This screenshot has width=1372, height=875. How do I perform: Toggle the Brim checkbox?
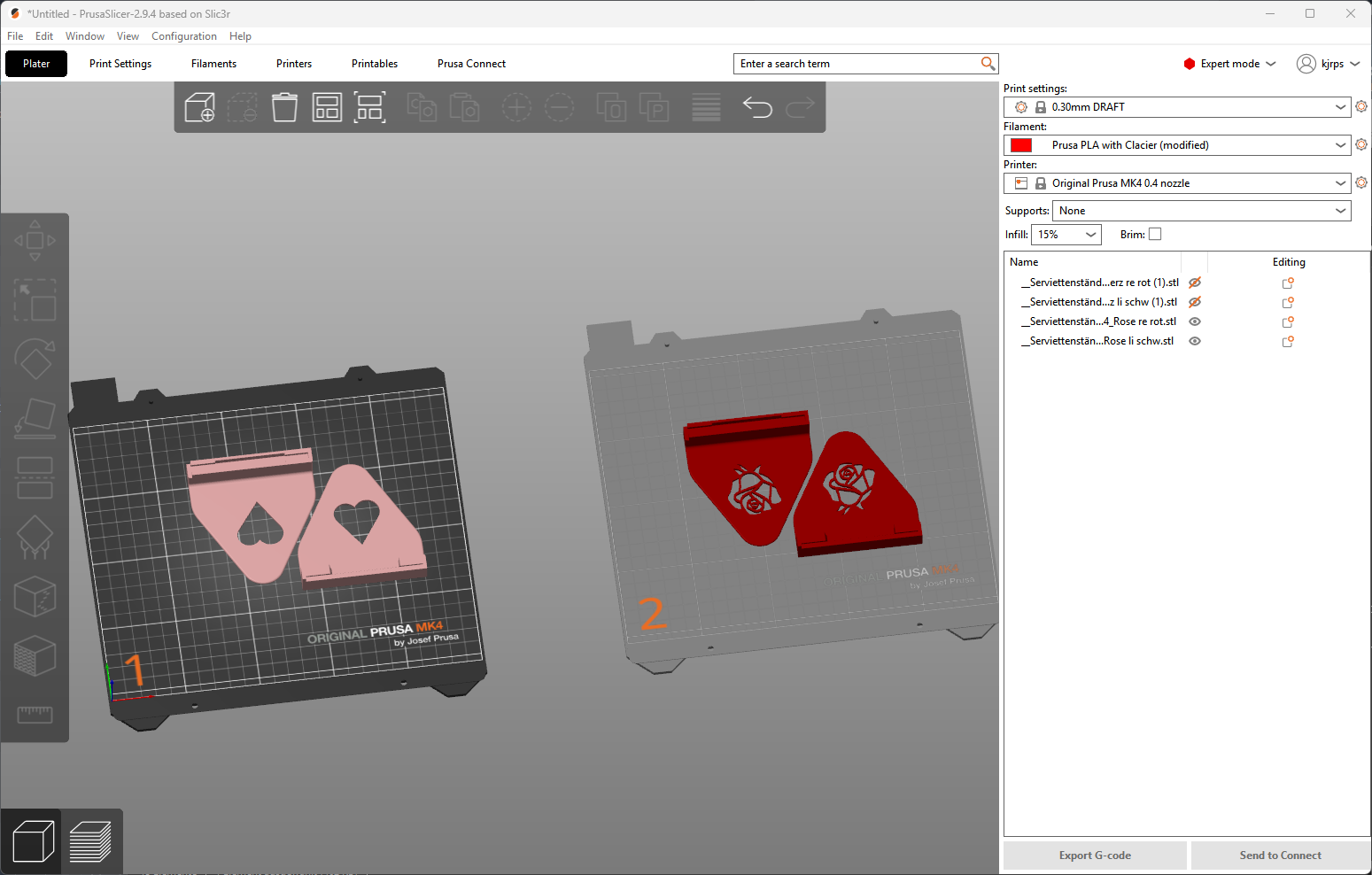coord(1155,234)
